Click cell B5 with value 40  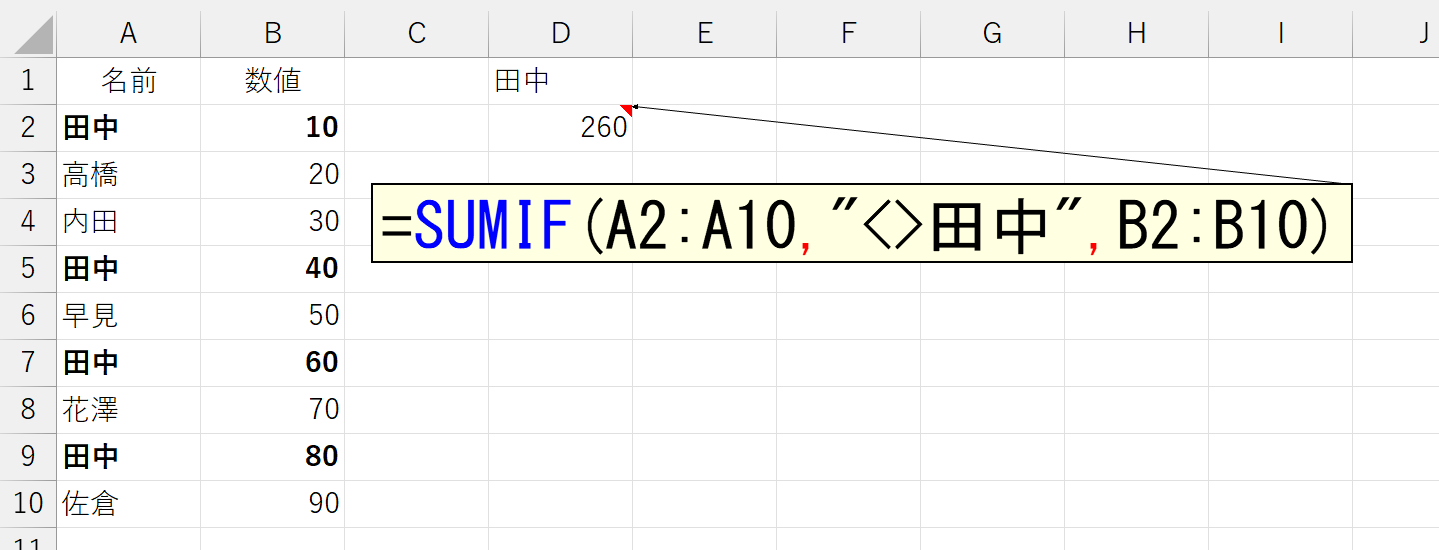272,269
